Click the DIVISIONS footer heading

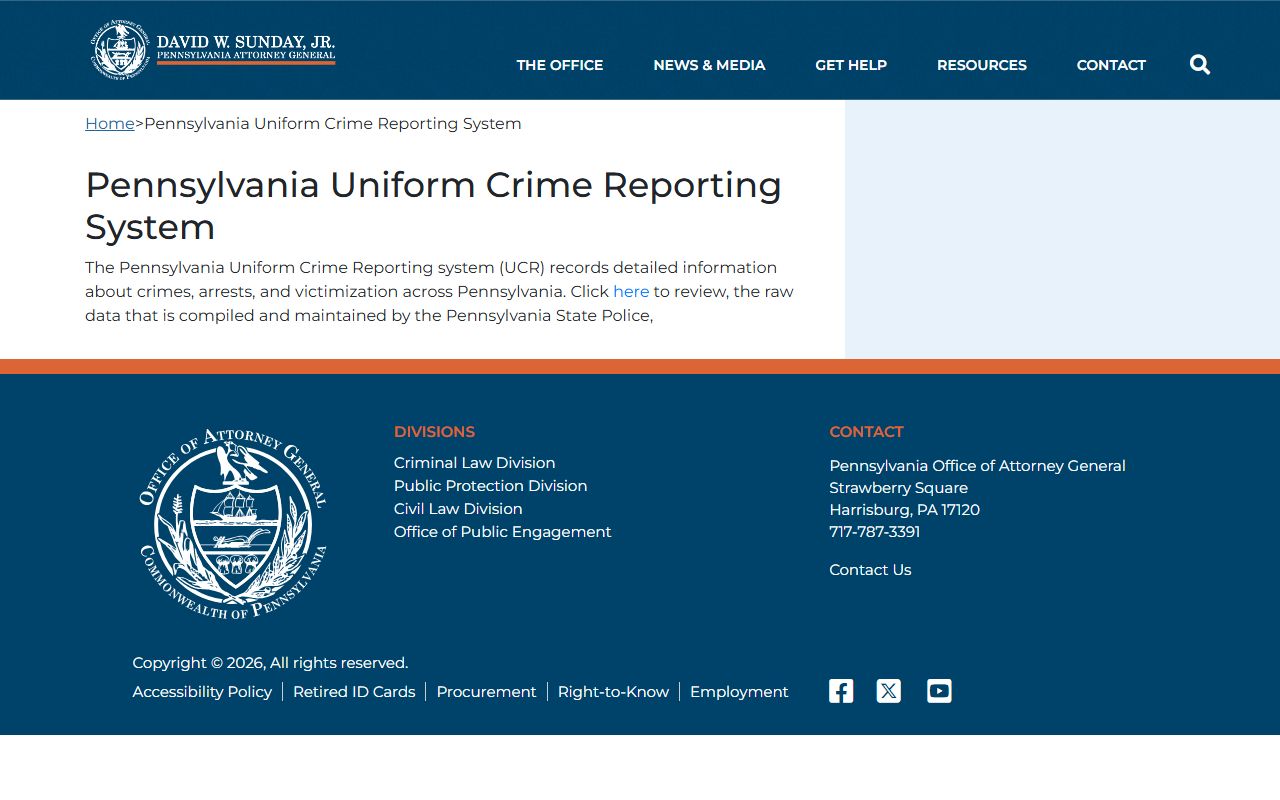click(434, 432)
